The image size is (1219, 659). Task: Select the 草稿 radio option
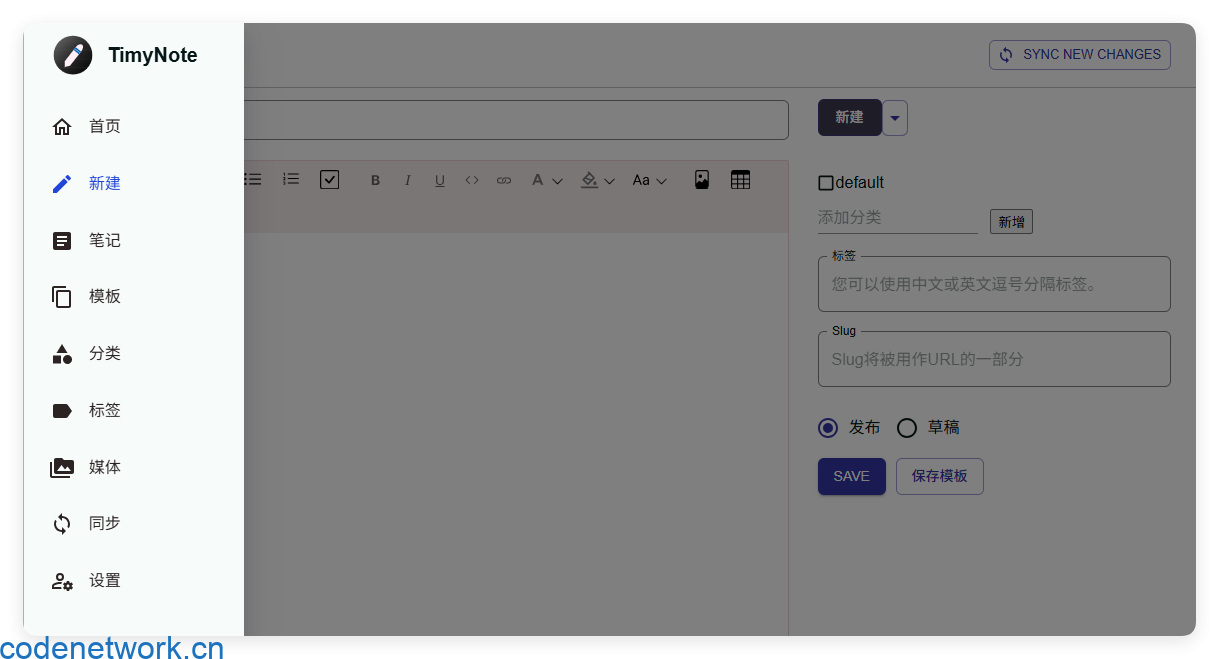(907, 428)
